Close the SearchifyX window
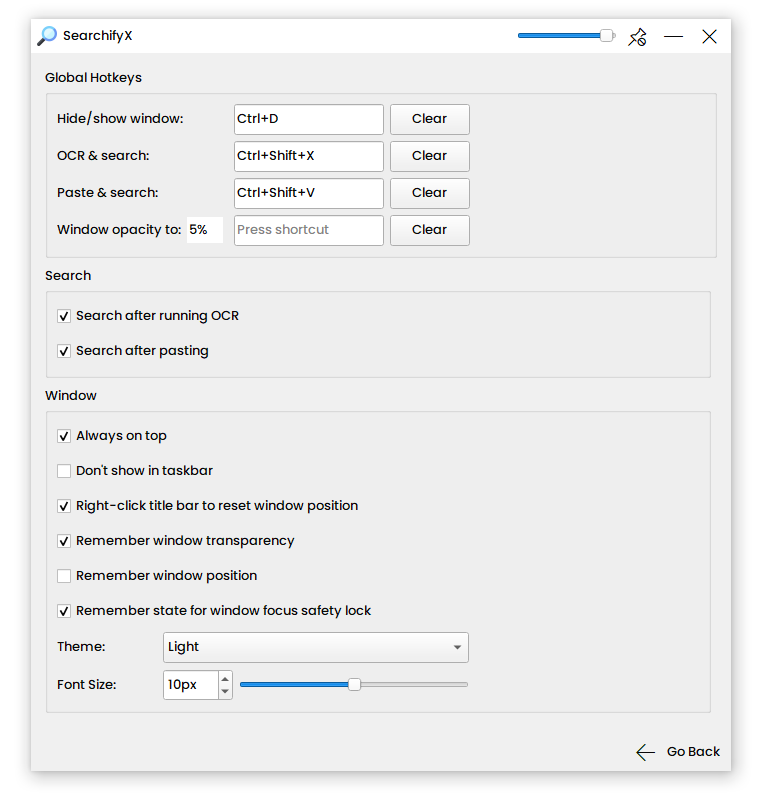The height and width of the screenshot is (795, 763). click(709, 37)
